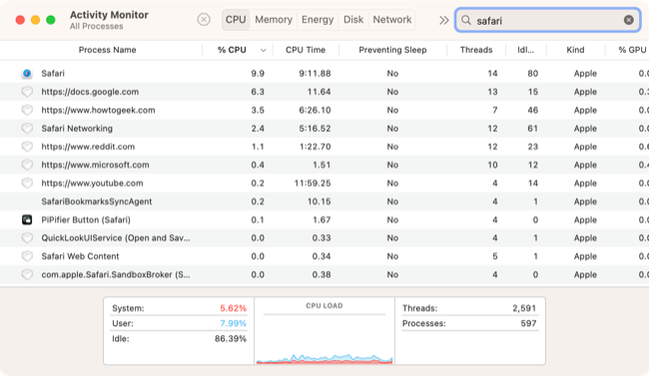Select the Network tab
This screenshot has width=649, height=376.
point(392,19)
